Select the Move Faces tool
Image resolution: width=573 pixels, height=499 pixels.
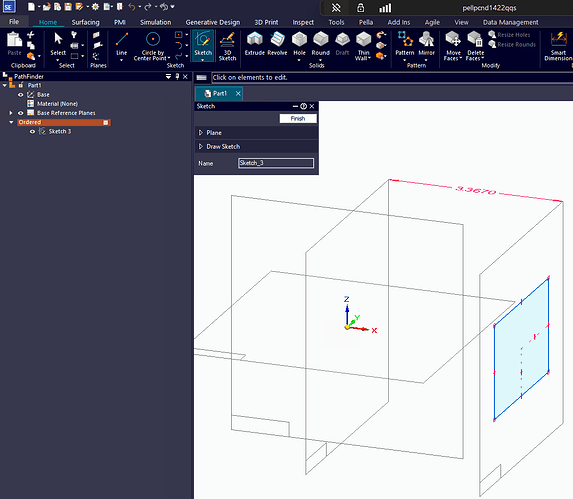pyautogui.click(x=453, y=46)
